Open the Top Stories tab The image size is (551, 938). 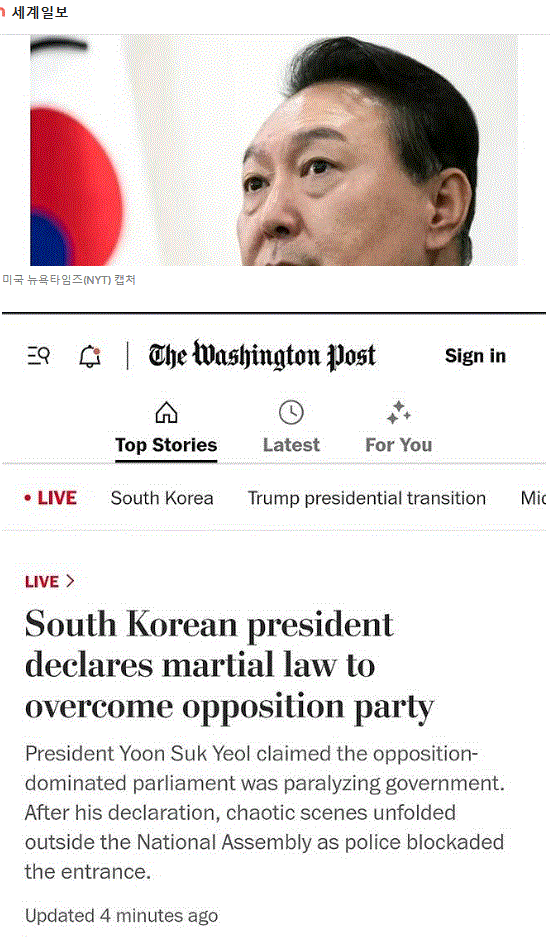(166, 445)
